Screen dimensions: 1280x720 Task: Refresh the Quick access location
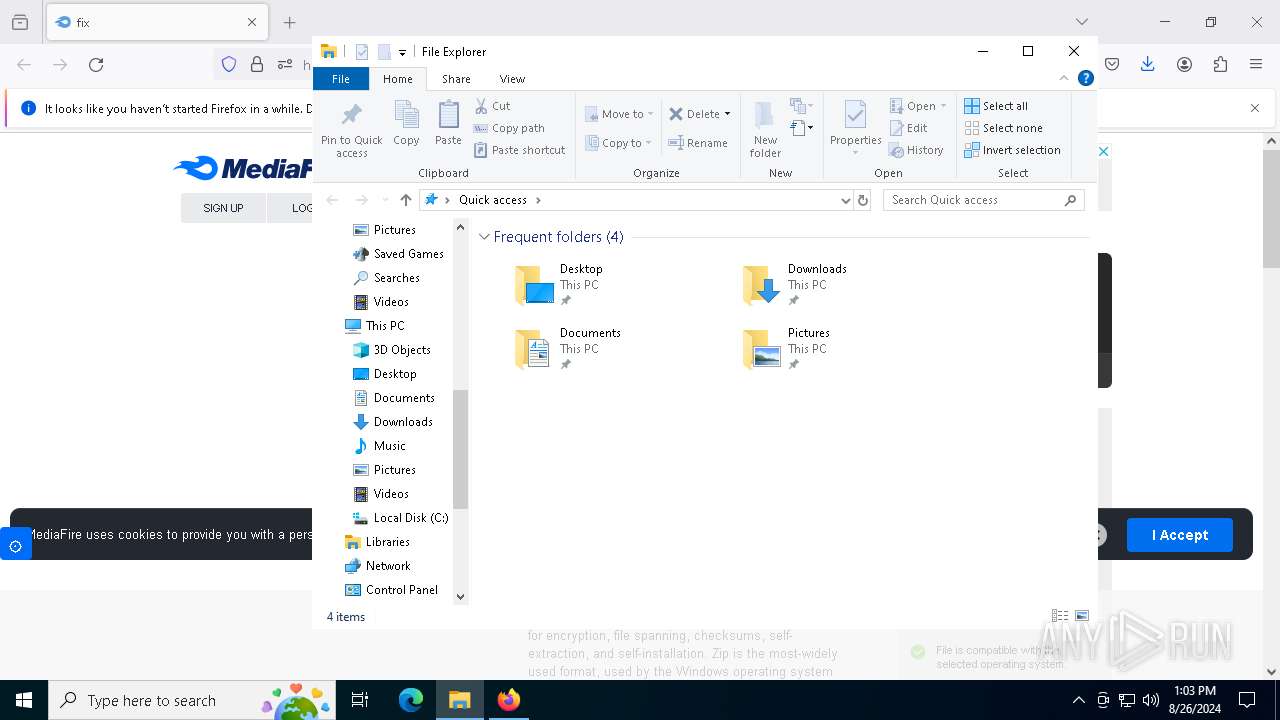[x=863, y=200]
